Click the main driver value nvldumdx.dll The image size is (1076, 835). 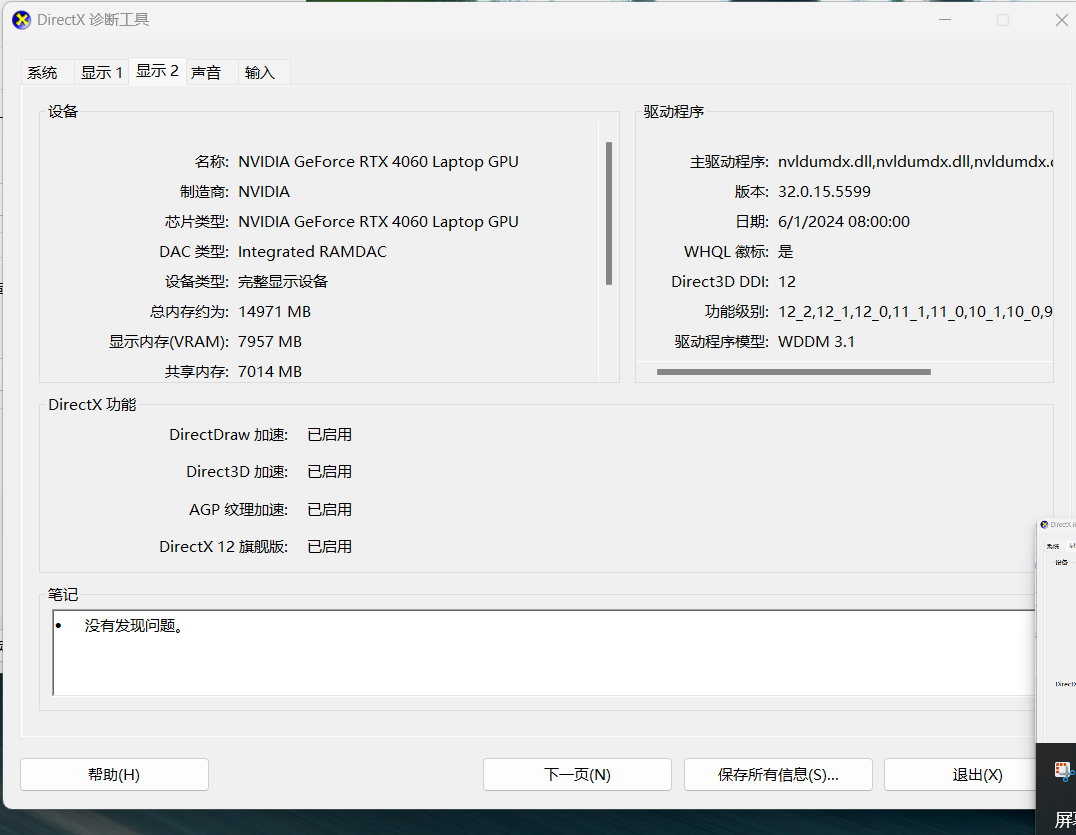(x=915, y=162)
